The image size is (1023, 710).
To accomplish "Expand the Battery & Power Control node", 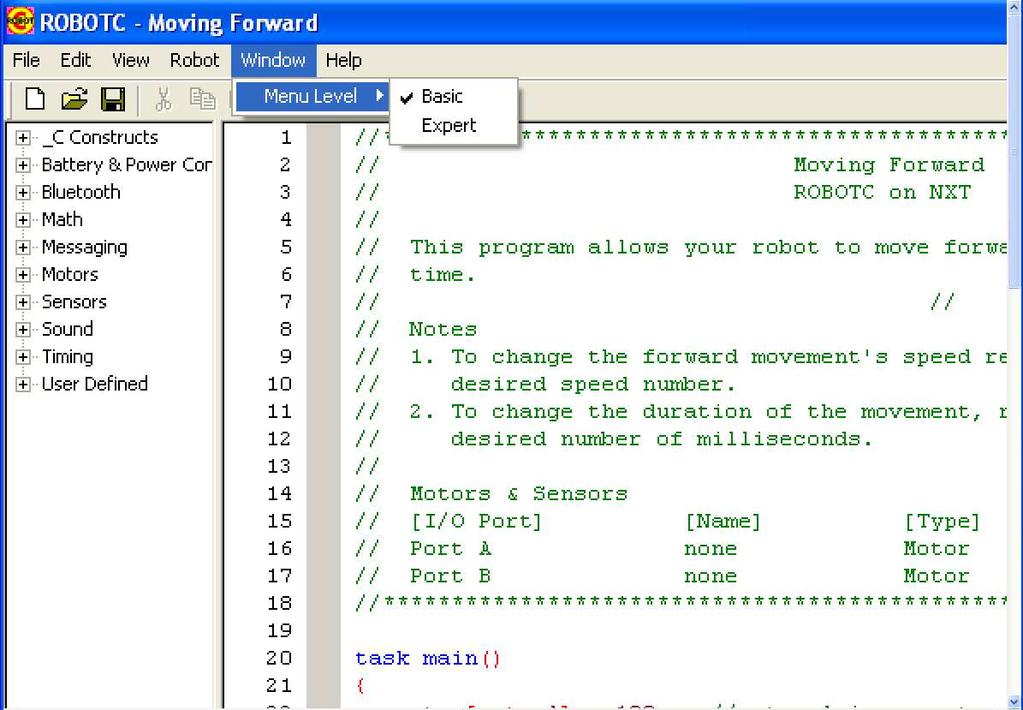I will coord(23,165).
